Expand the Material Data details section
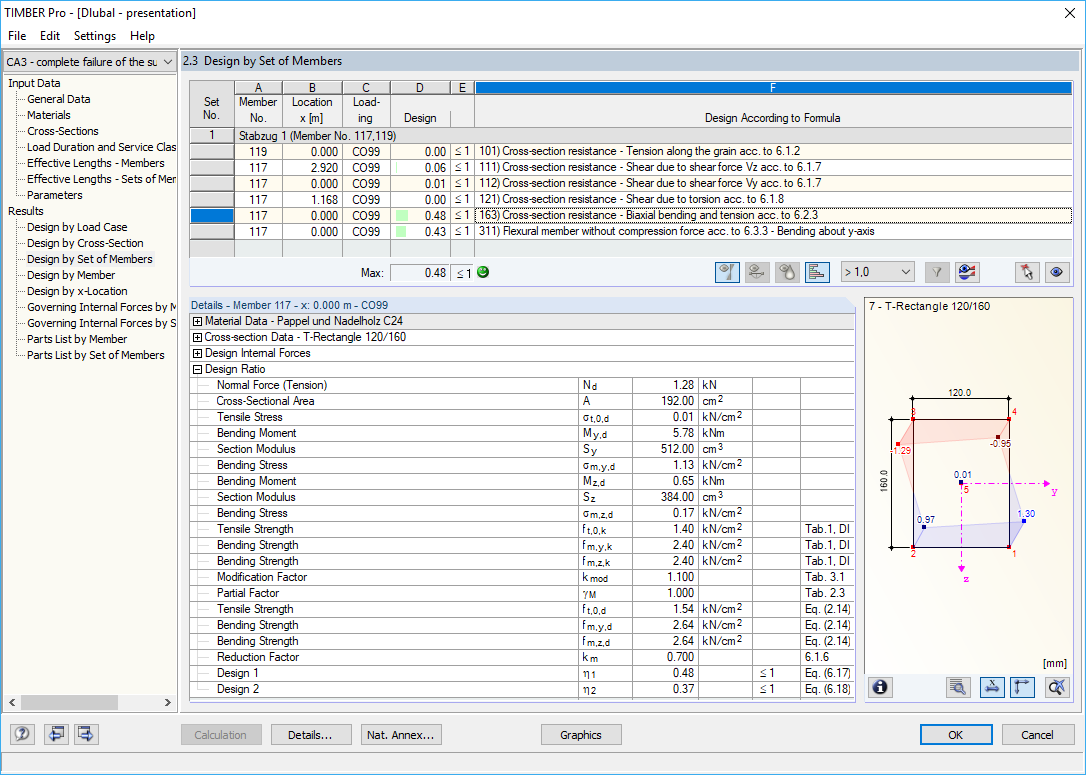Viewport: 1086px width, 775px height. coord(196,321)
